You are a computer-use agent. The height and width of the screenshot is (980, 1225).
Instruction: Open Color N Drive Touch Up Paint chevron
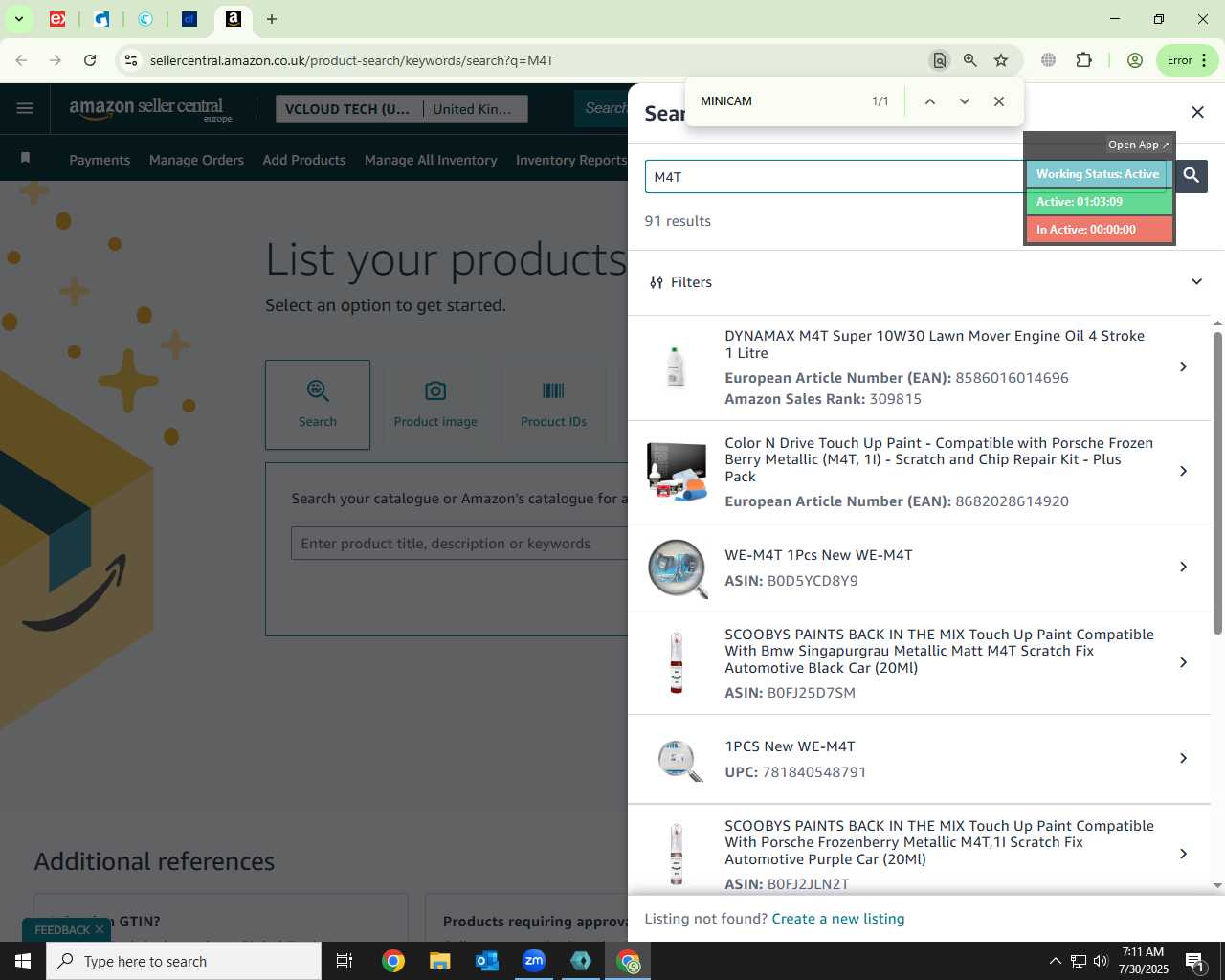pos(1184,471)
